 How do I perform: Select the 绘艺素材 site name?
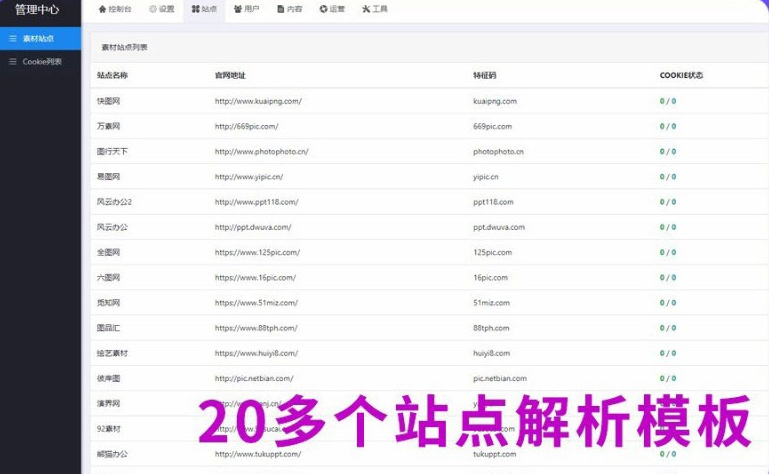112,353
